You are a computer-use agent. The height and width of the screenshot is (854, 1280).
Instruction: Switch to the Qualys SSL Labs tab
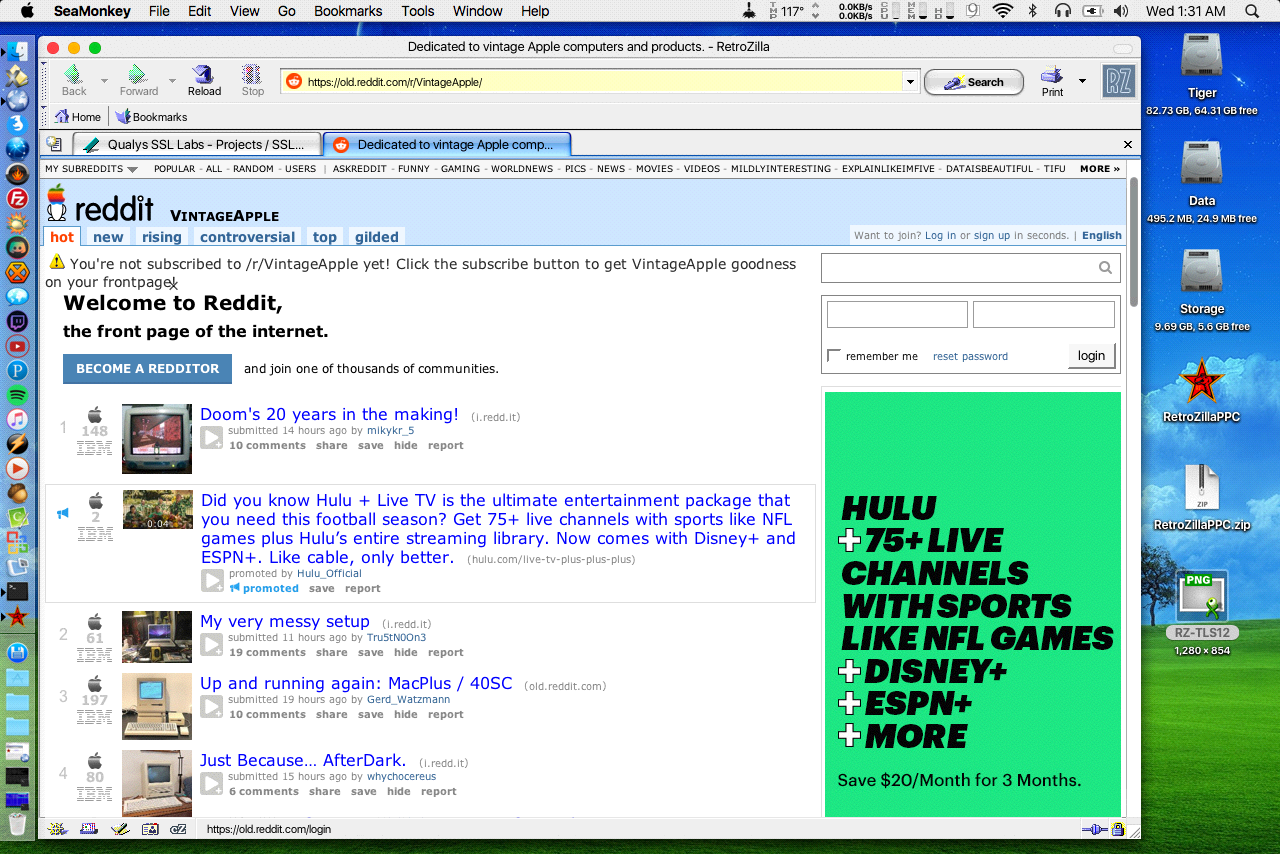197,144
